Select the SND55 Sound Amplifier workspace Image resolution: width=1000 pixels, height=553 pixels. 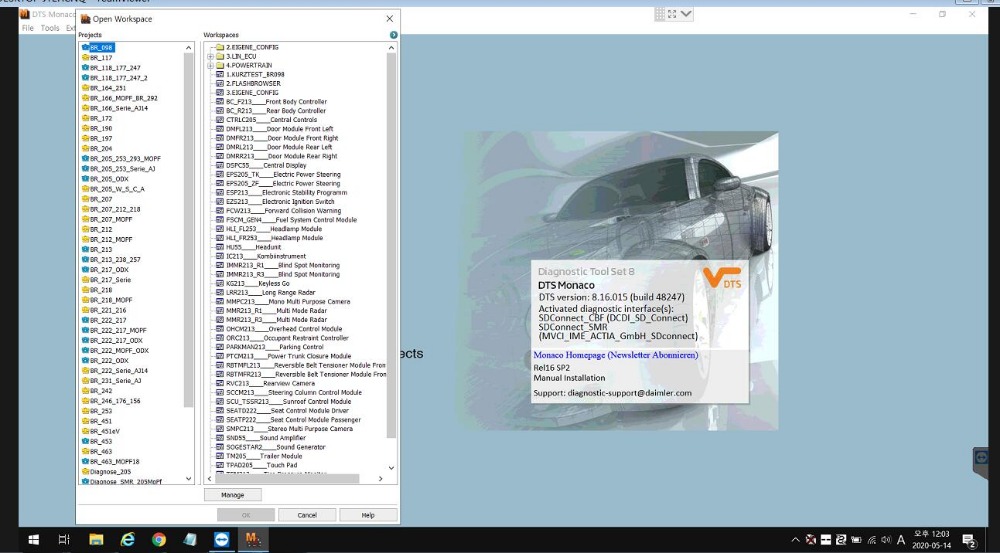click(x=266, y=438)
